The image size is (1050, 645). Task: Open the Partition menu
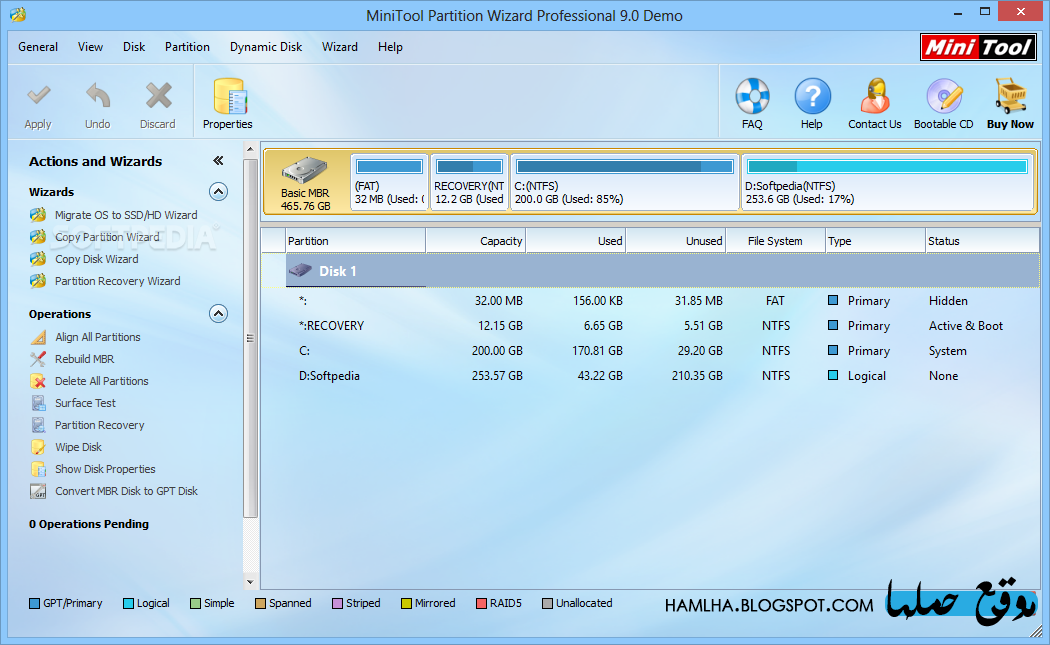click(x=188, y=47)
